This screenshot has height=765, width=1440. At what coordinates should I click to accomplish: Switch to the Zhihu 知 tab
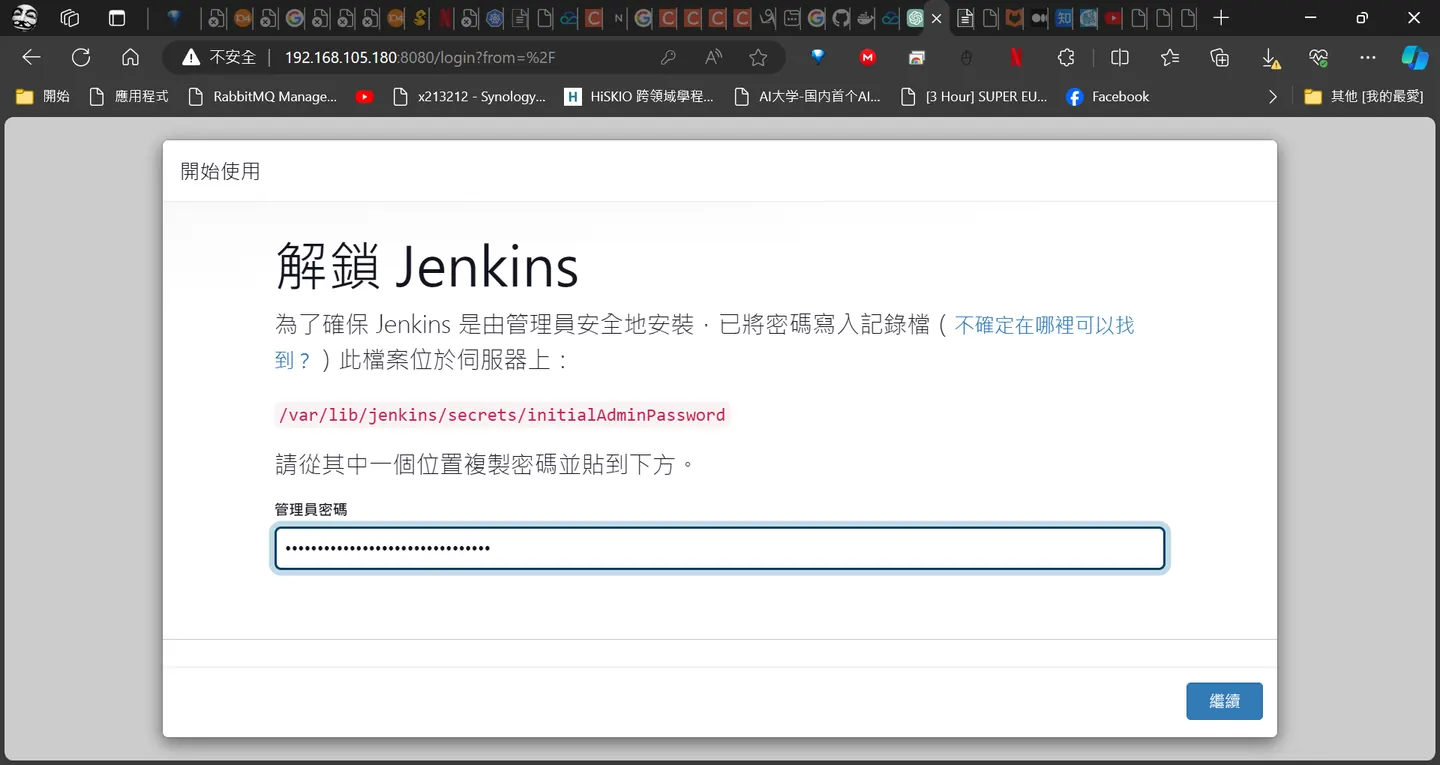click(x=1064, y=18)
